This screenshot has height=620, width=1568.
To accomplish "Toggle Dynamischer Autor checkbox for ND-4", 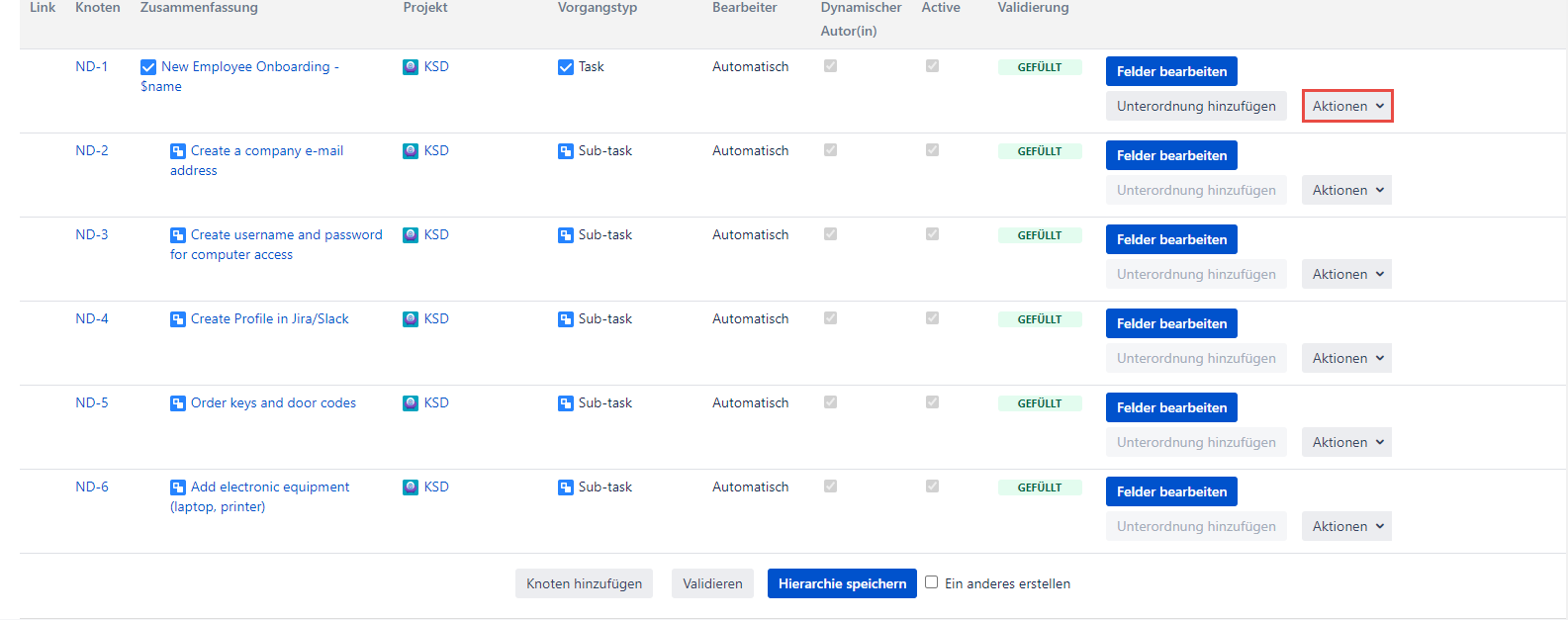I will (x=830, y=318).
